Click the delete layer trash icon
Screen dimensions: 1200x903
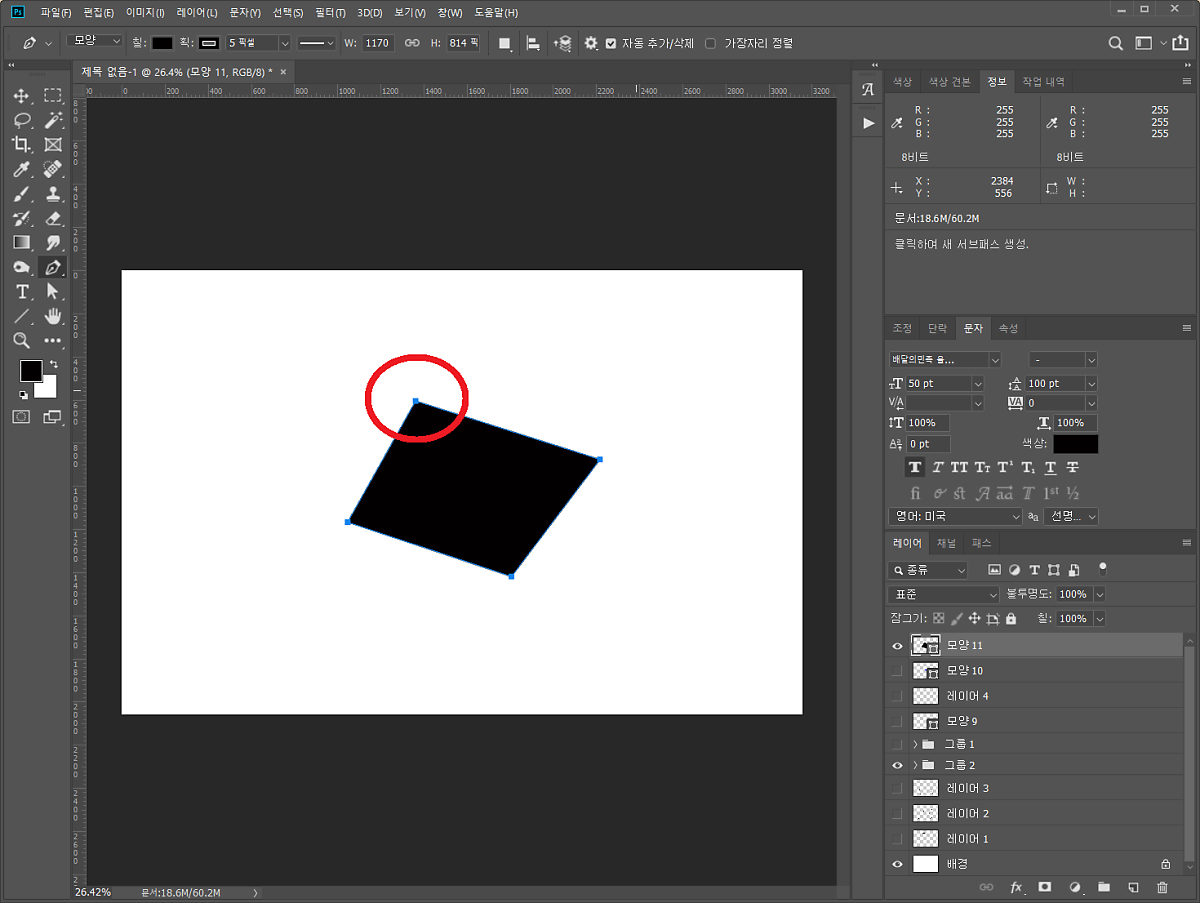[x=1161, y=887]
